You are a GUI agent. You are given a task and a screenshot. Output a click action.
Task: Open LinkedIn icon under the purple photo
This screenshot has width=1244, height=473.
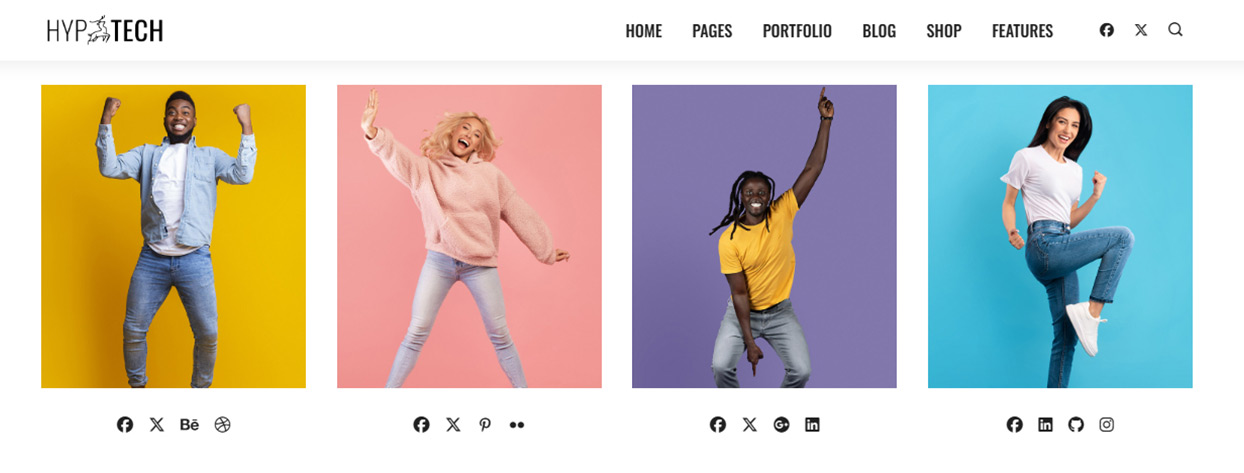812,425
